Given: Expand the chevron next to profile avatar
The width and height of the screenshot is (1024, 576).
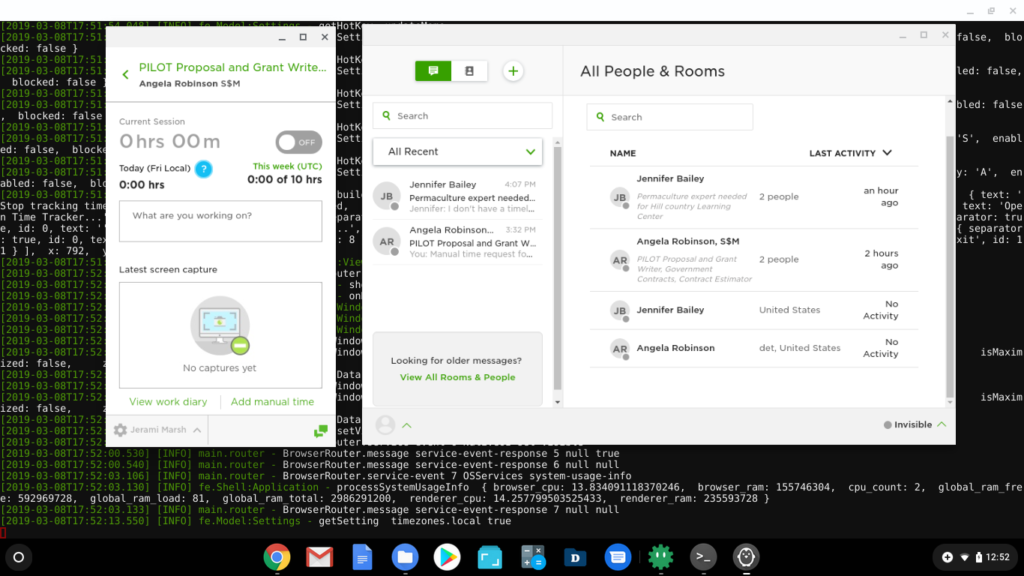Looking at the screenshot, I should [407, 425].
